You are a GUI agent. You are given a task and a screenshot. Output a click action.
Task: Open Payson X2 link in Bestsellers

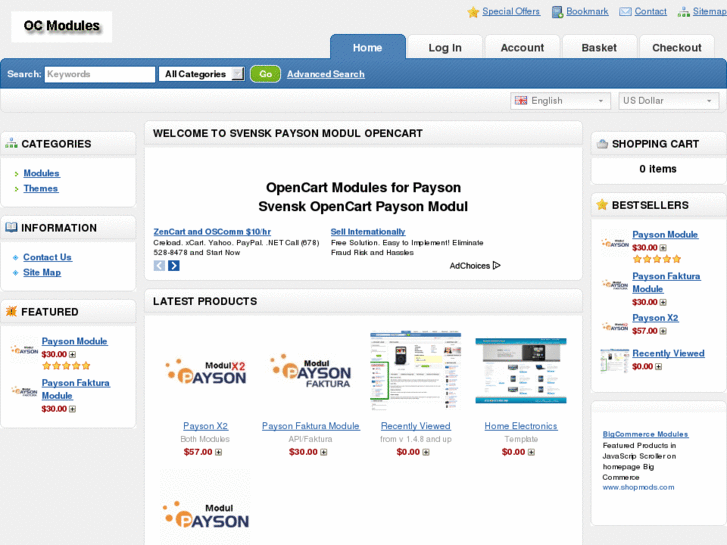coord(655,318)
